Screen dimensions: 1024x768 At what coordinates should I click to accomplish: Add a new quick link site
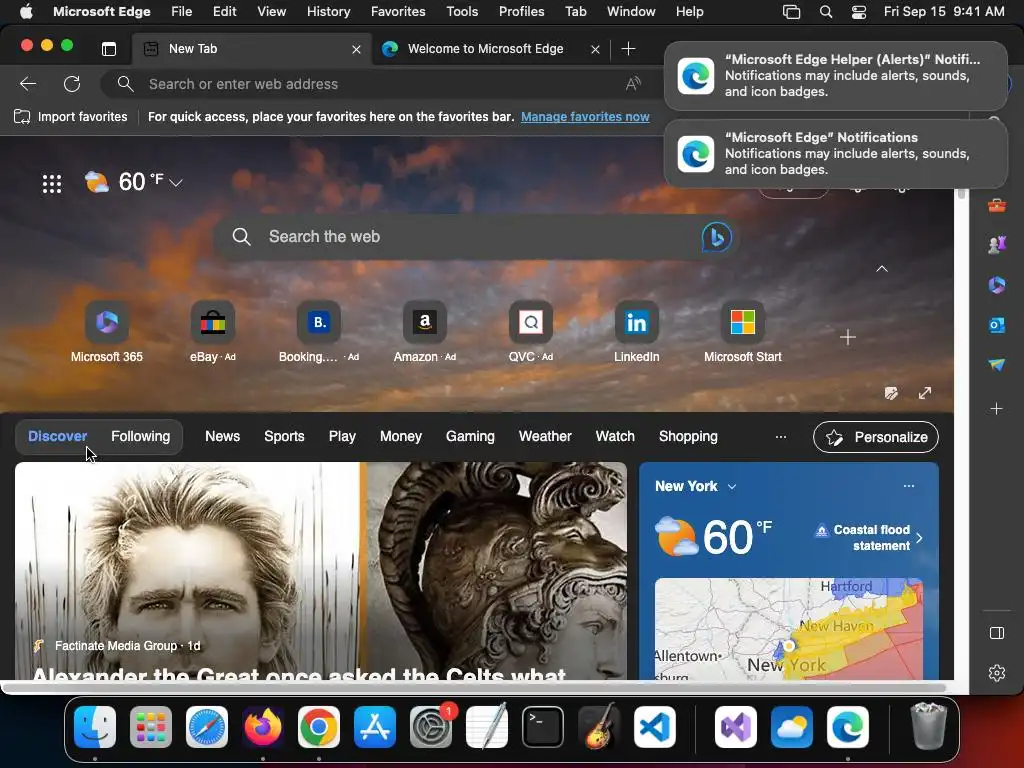848,337
